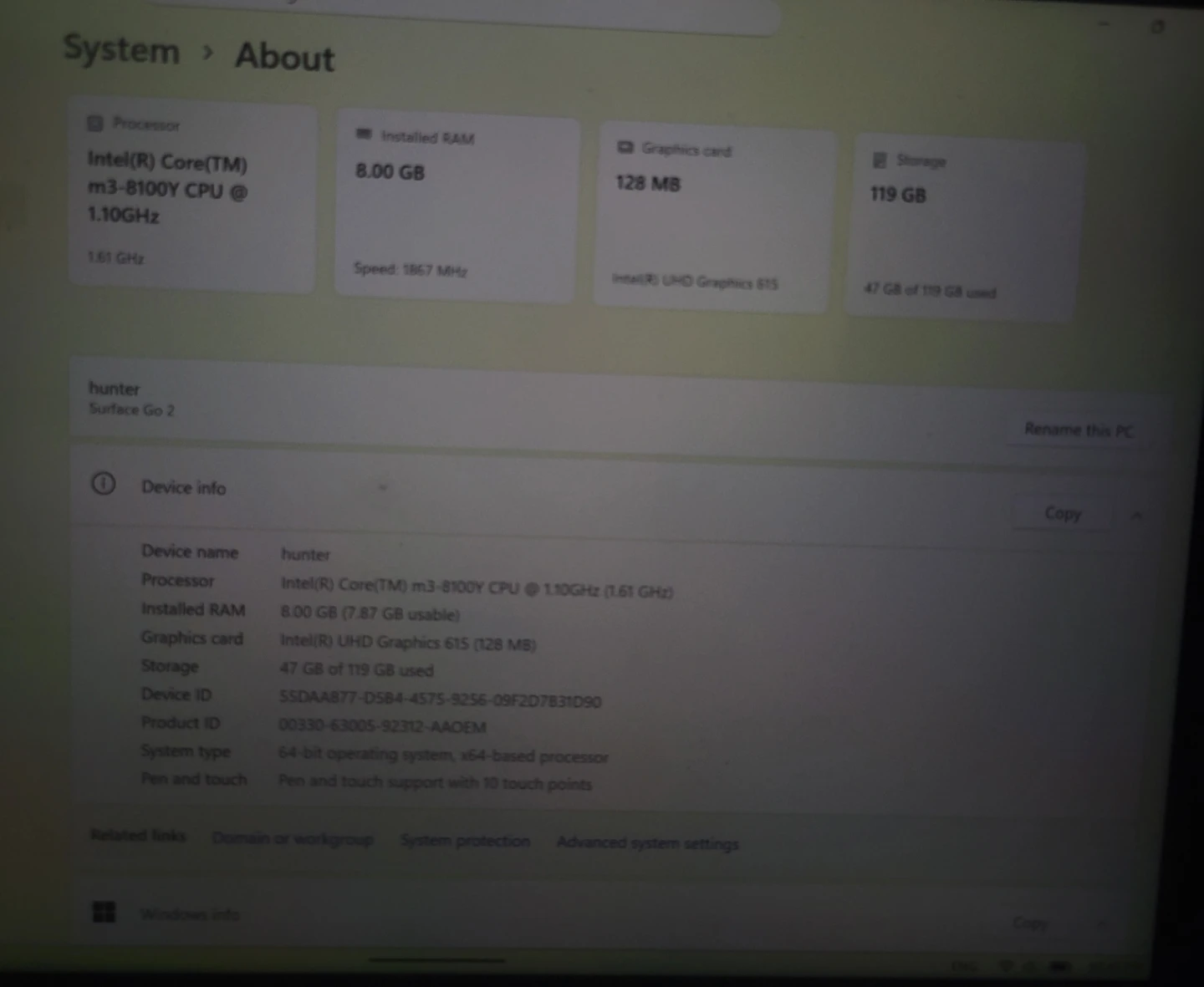
Task: Select the Device ID value
Action: coord(440,700)
